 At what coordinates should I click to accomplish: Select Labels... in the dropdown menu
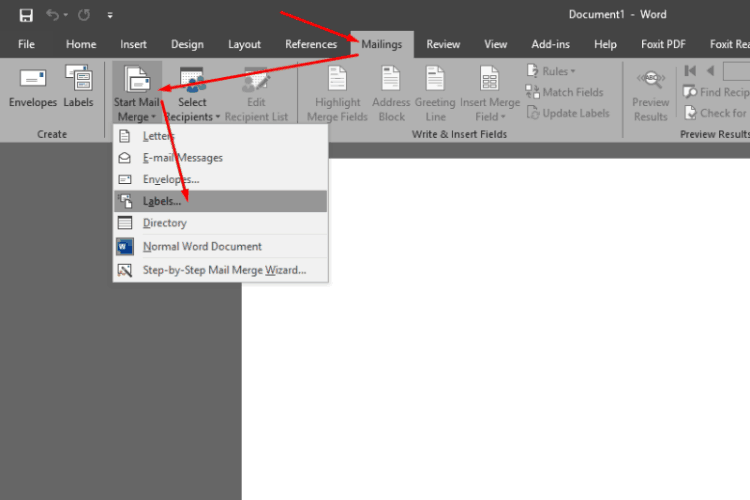[221, 201]
